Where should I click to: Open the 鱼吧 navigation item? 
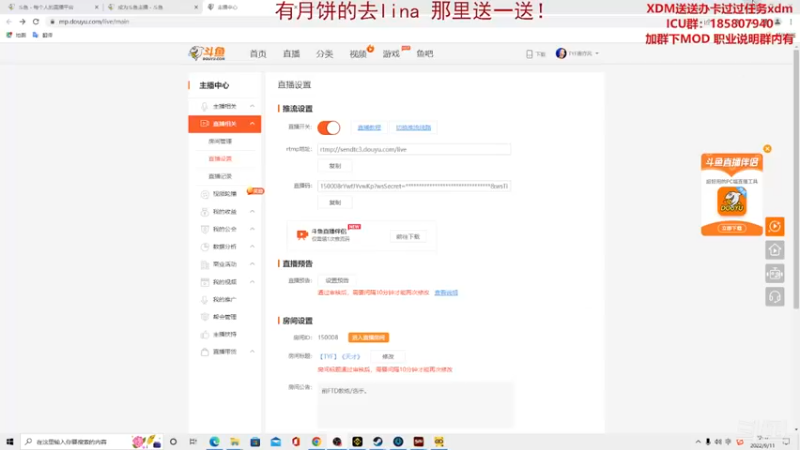(x=424, y=54)
